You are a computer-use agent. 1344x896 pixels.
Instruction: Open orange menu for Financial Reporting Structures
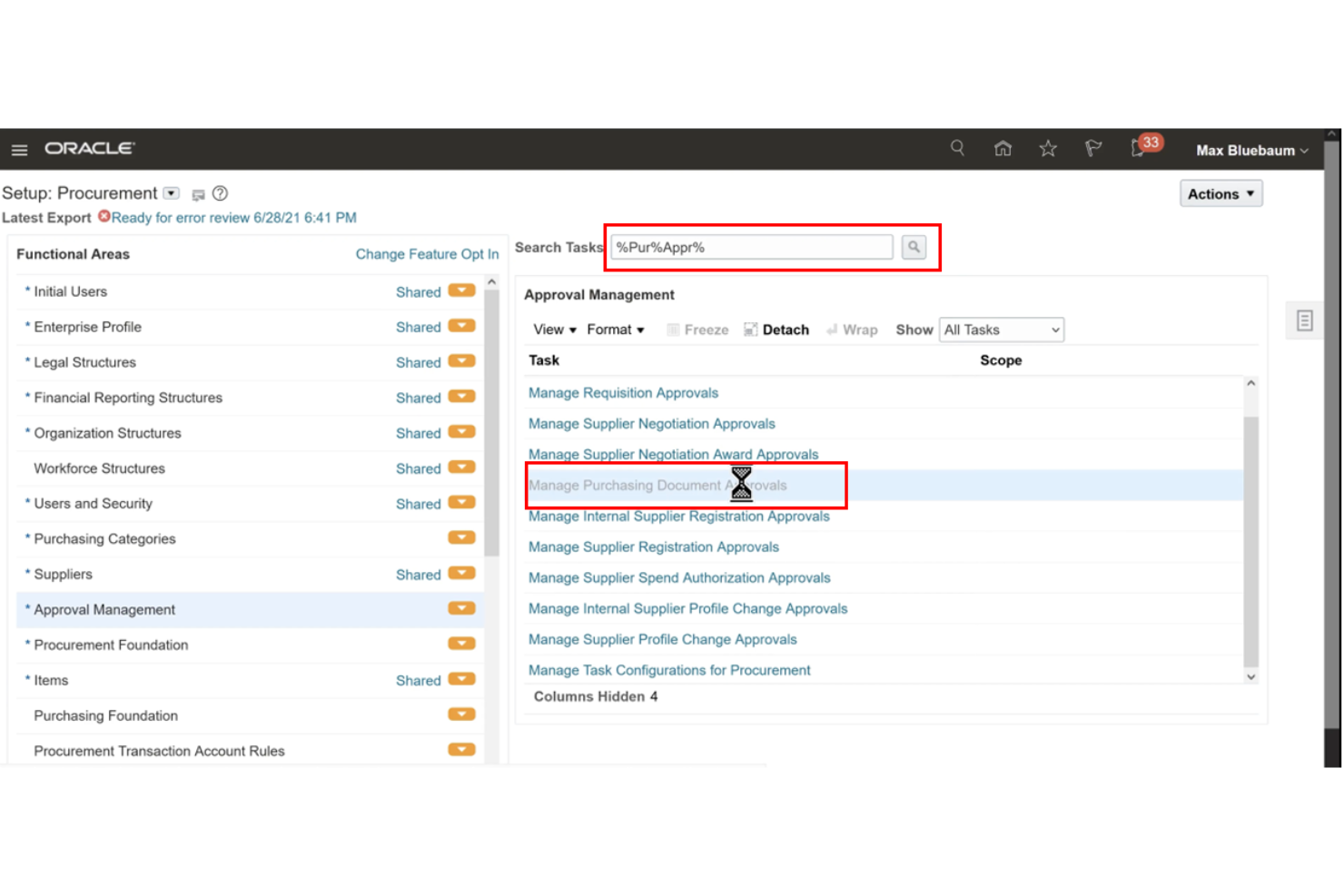click(461, 397)
